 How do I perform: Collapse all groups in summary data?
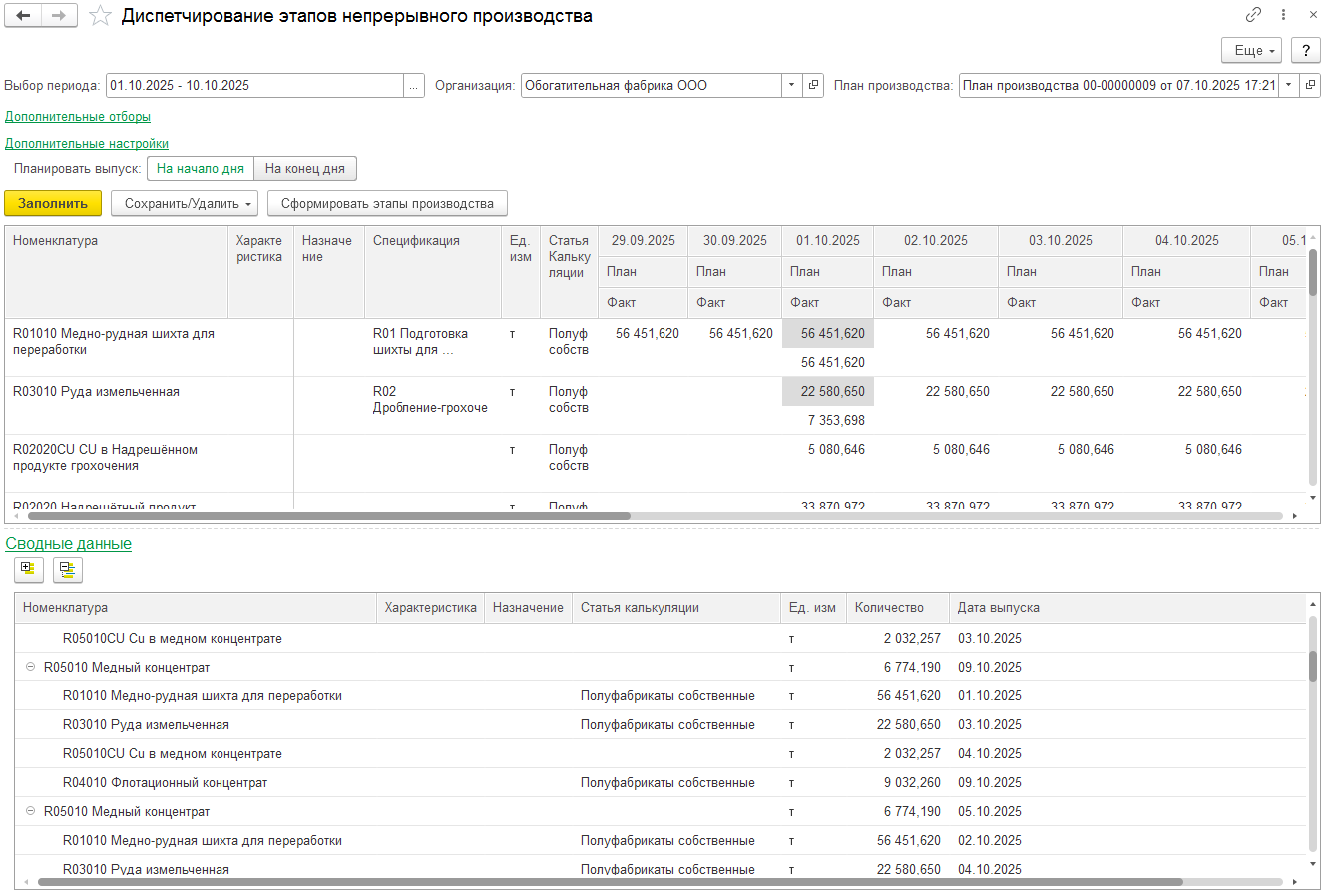[67, 570]
